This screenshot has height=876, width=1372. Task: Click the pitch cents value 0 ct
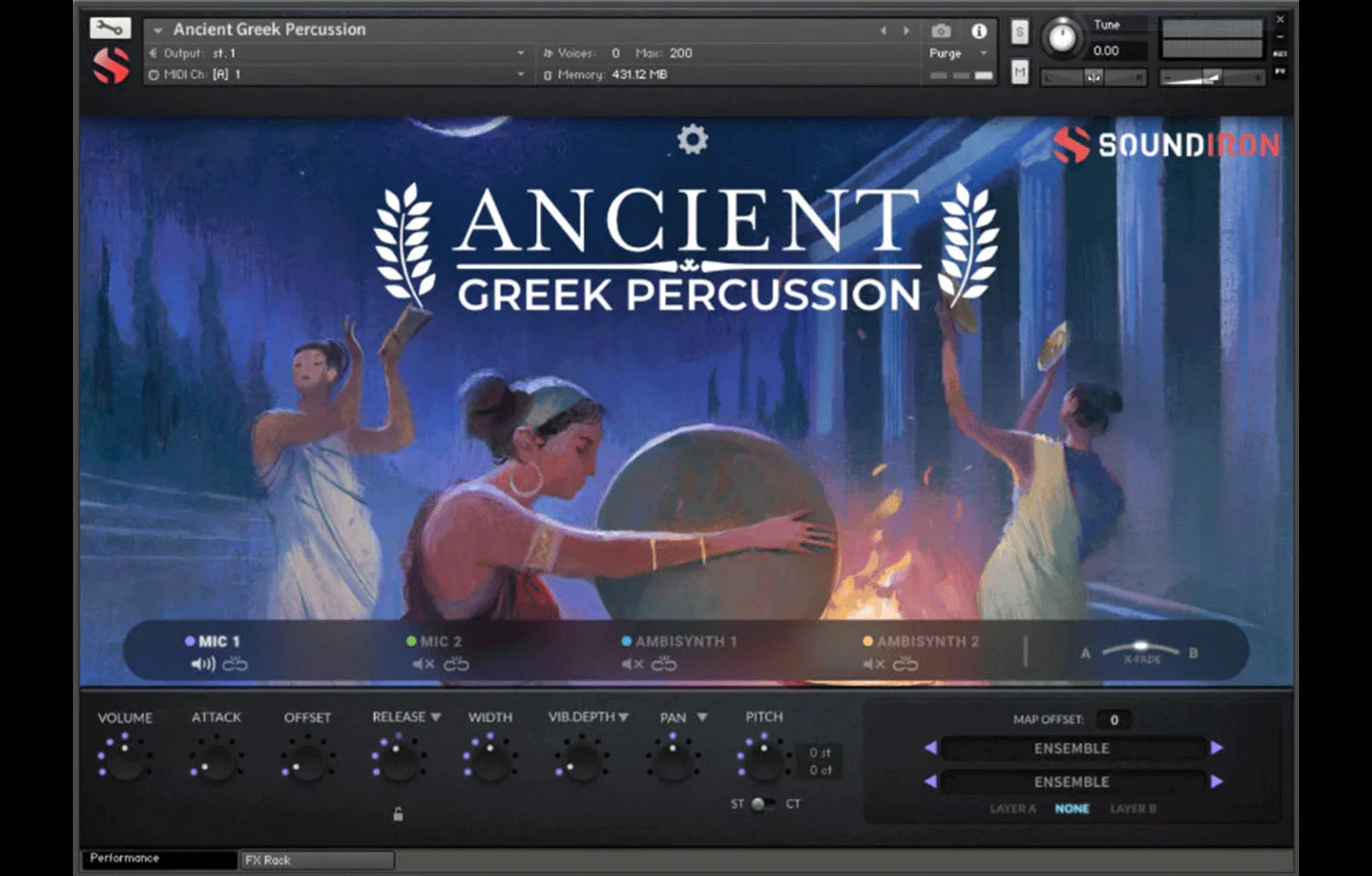pos(820,770)
